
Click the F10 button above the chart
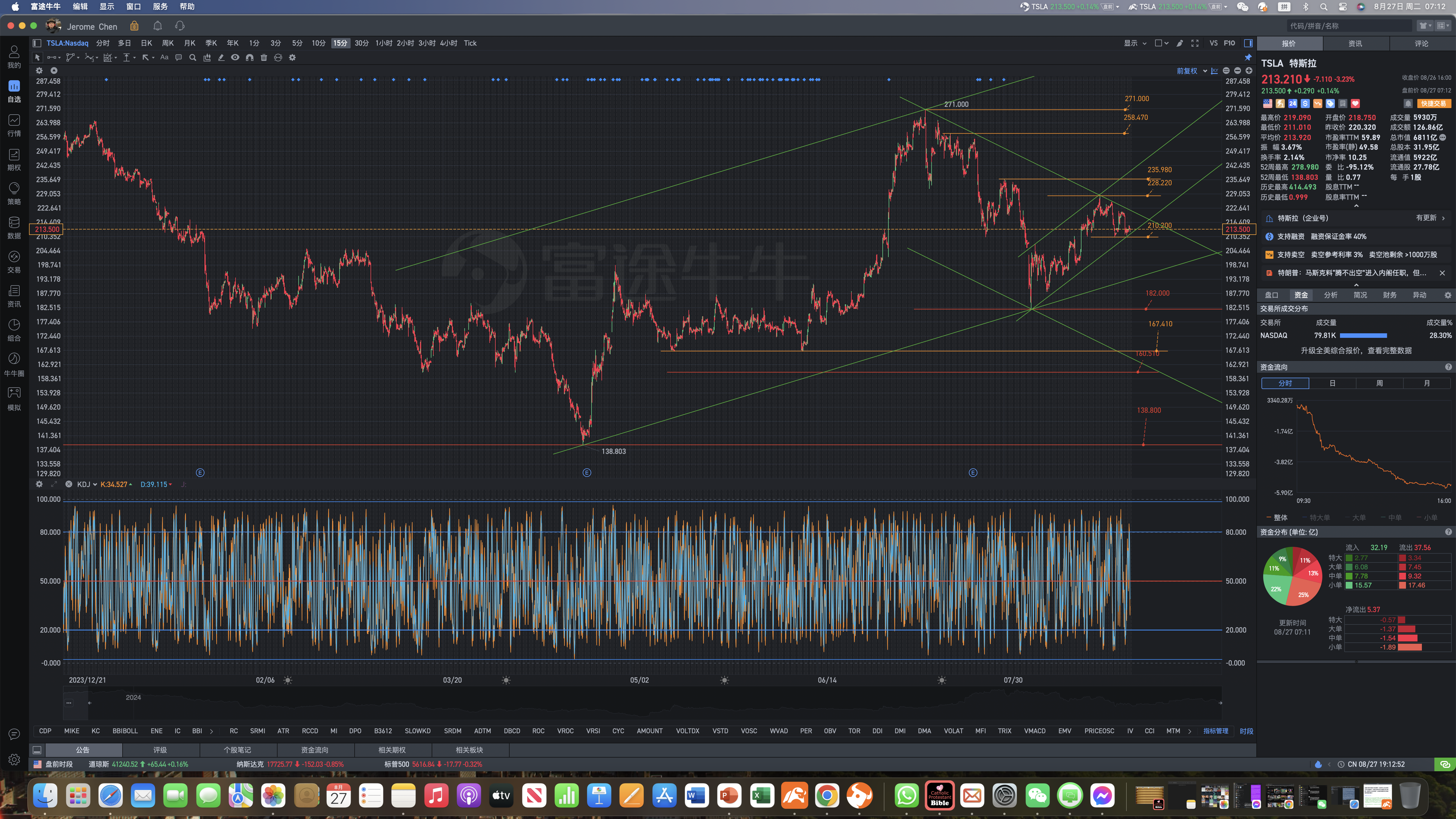[1229, 44]
